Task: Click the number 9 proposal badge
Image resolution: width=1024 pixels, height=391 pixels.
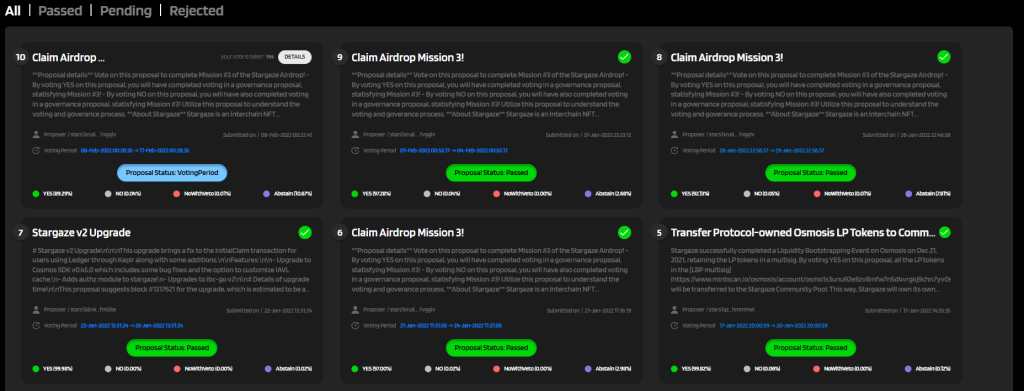Action: 340,57
